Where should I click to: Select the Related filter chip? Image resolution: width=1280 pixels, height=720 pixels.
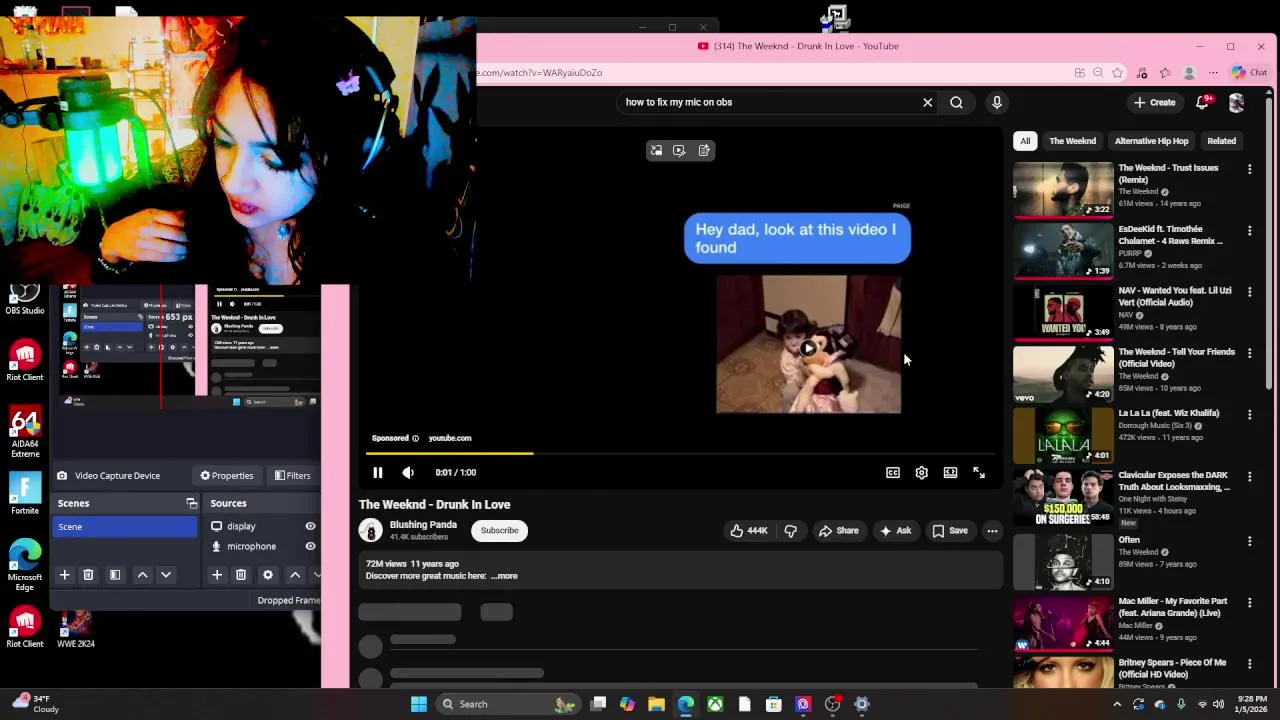1222,141
